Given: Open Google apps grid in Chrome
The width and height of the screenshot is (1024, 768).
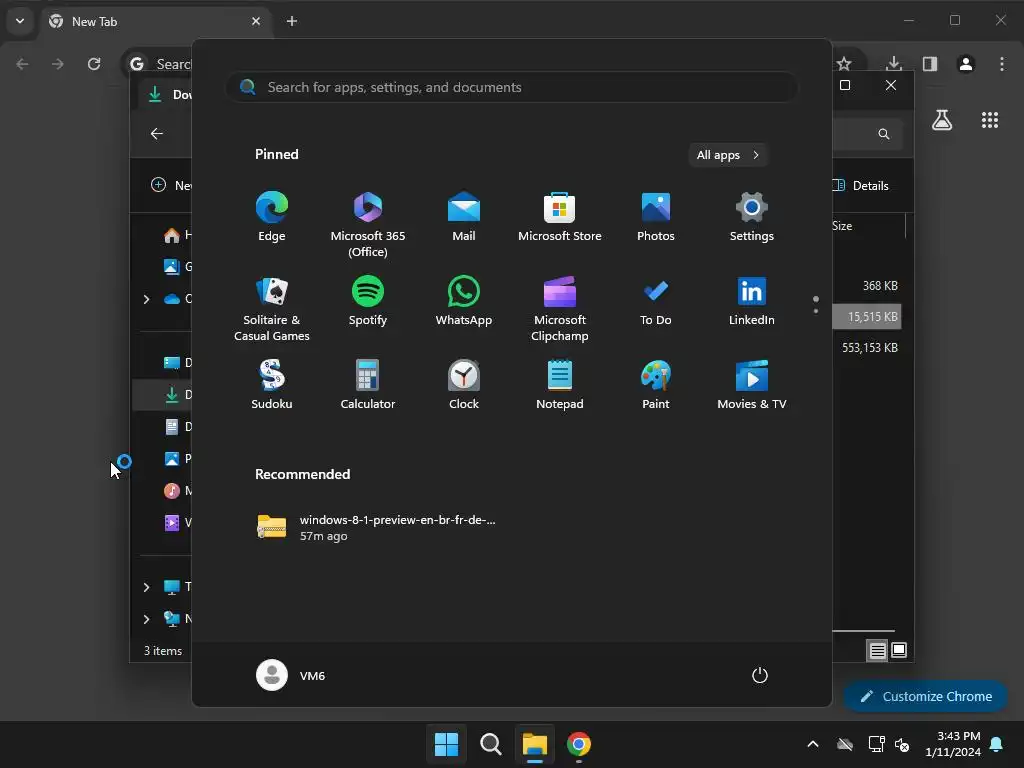Looking at the screenshot, I should (x=990, y=120).
